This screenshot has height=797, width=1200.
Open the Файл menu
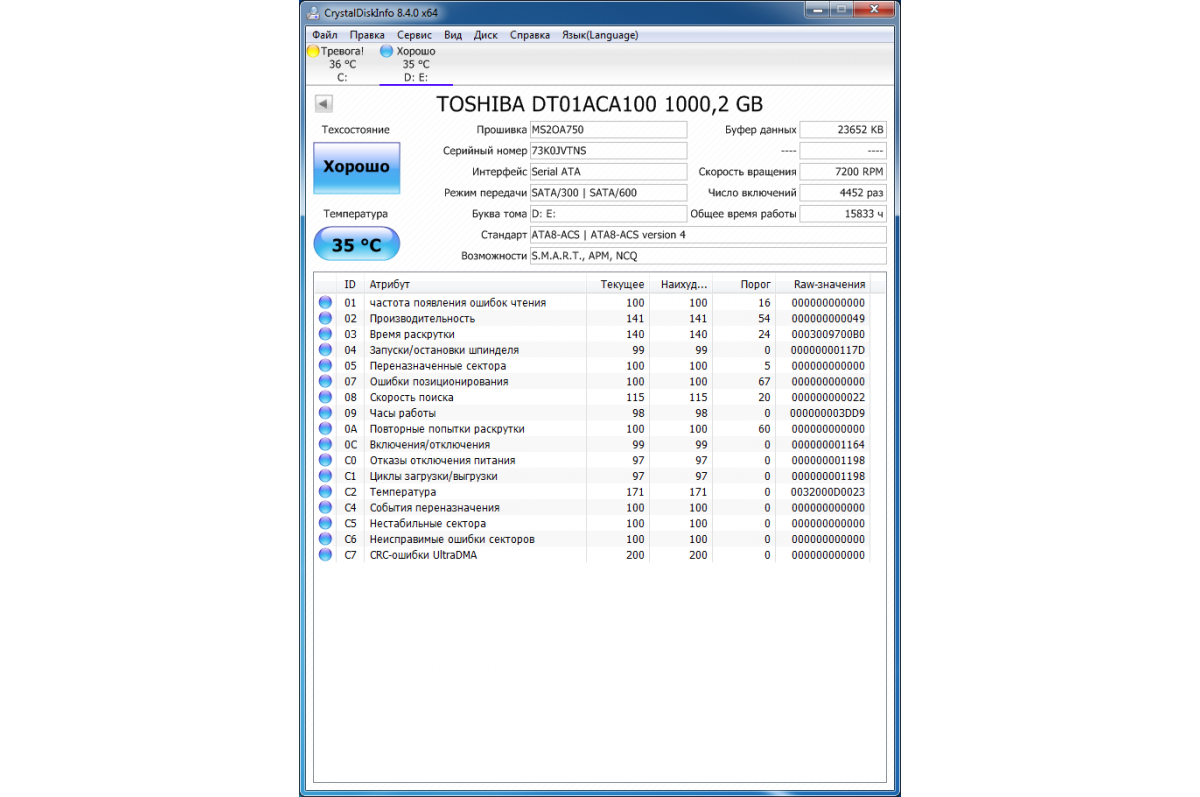[324, 35]
